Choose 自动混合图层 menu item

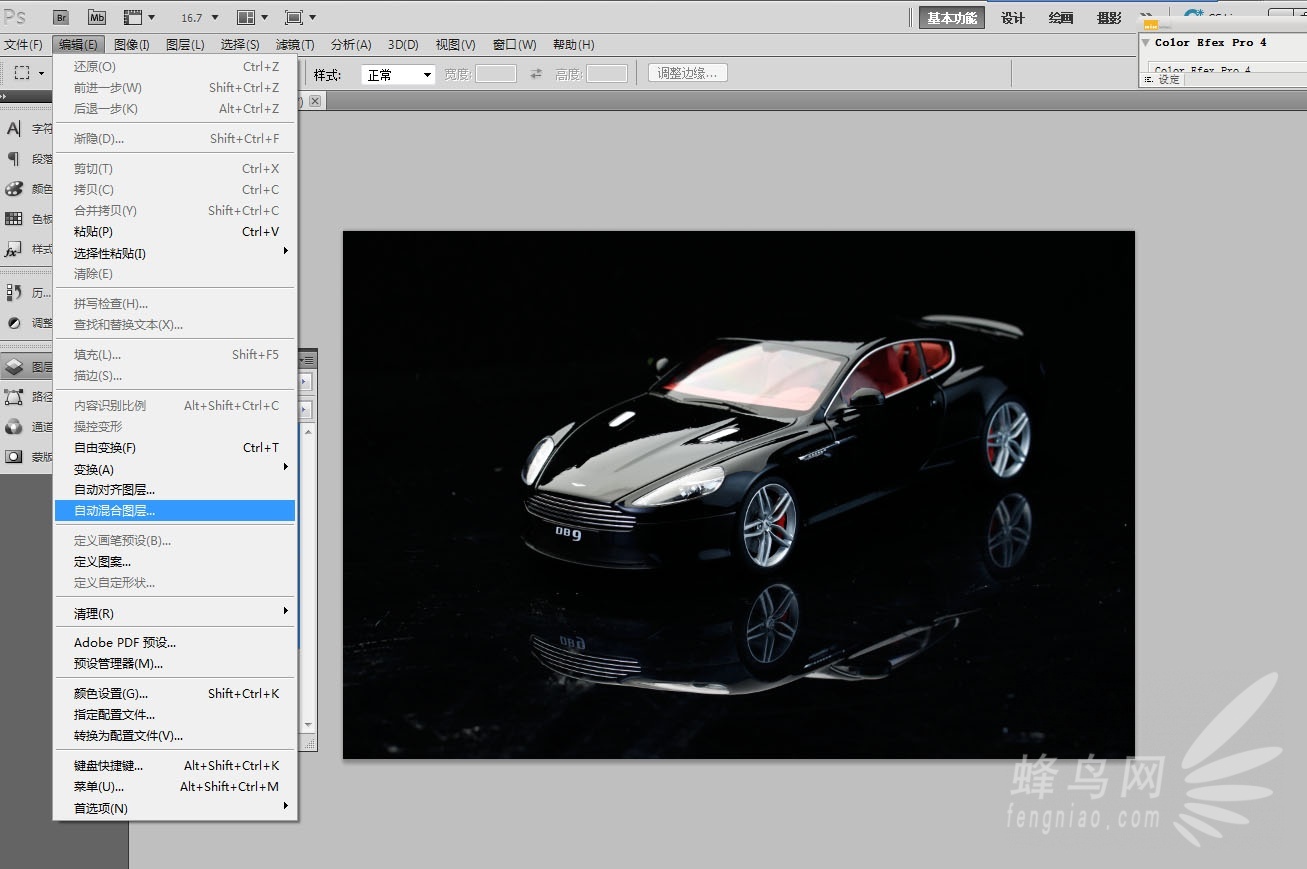175,510
